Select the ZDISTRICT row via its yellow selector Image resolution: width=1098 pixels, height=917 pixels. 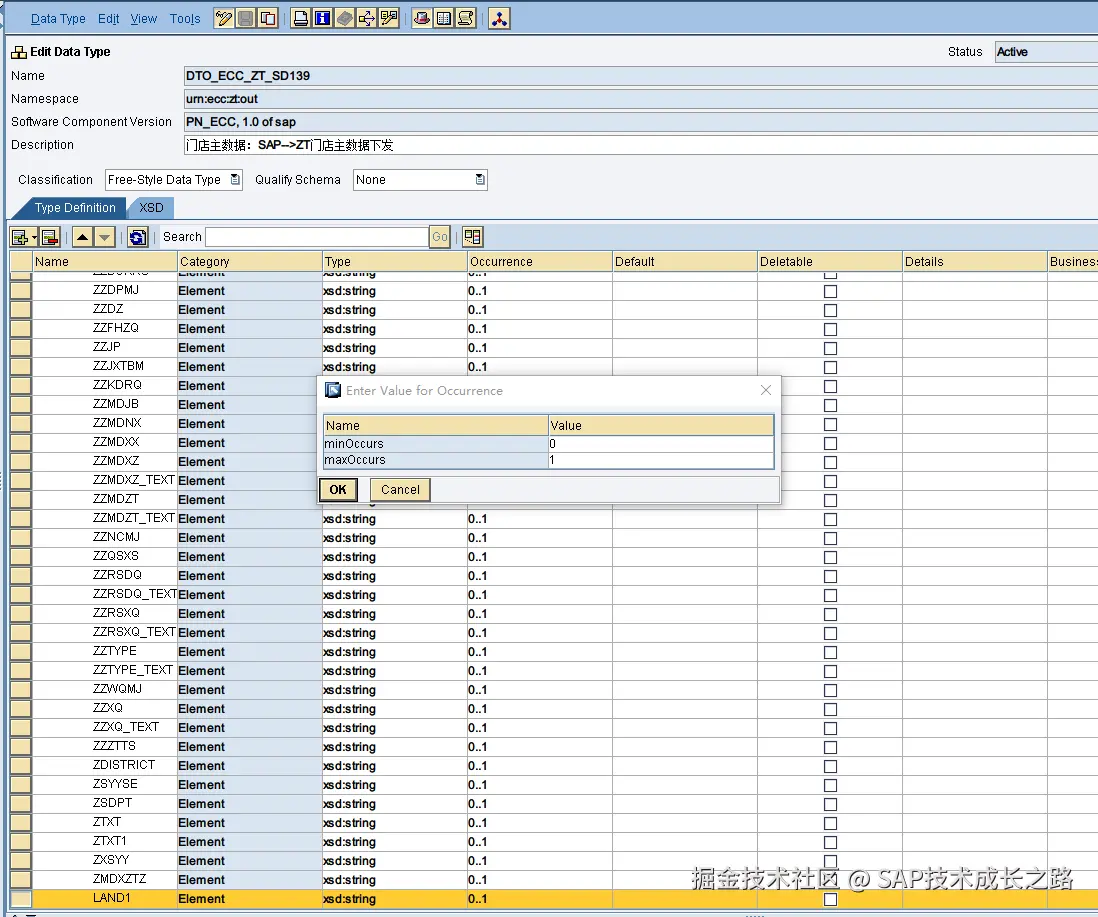pyautogui.click(x=21, y=765)
